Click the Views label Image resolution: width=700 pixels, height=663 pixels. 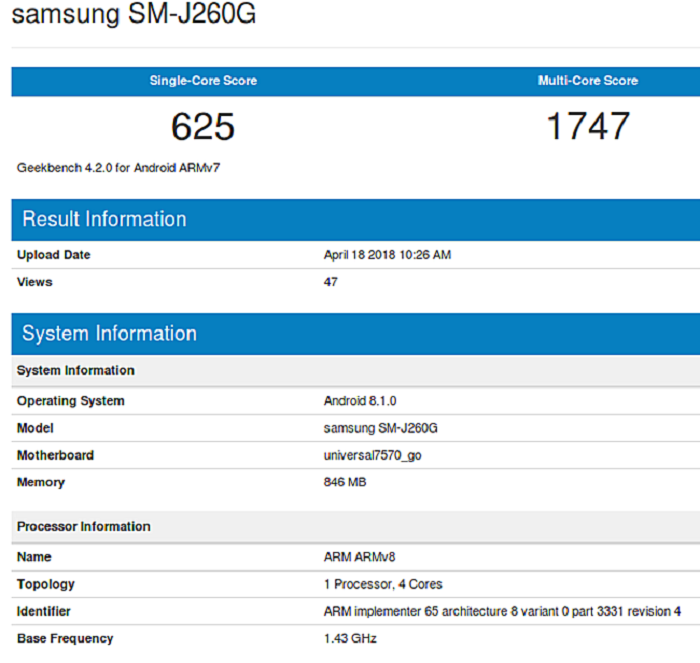(34, 282)
